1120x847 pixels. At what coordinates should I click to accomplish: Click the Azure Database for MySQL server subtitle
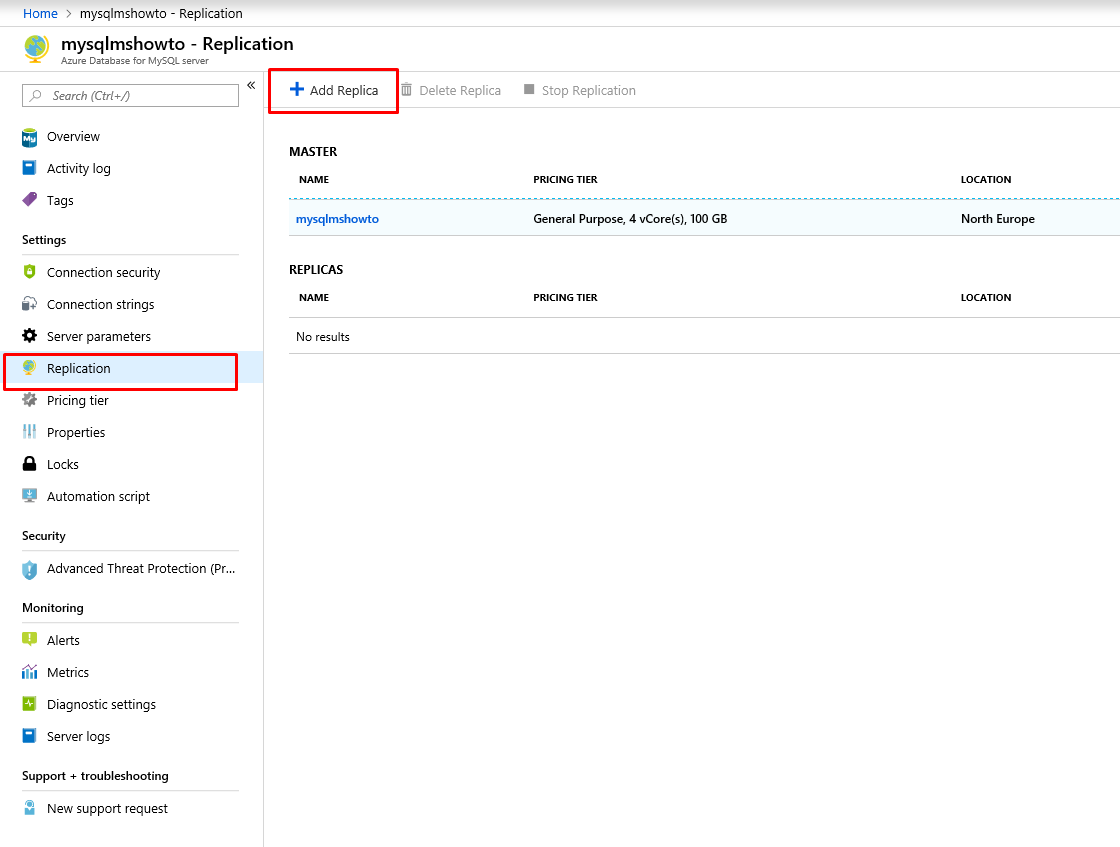coord(135,61)
